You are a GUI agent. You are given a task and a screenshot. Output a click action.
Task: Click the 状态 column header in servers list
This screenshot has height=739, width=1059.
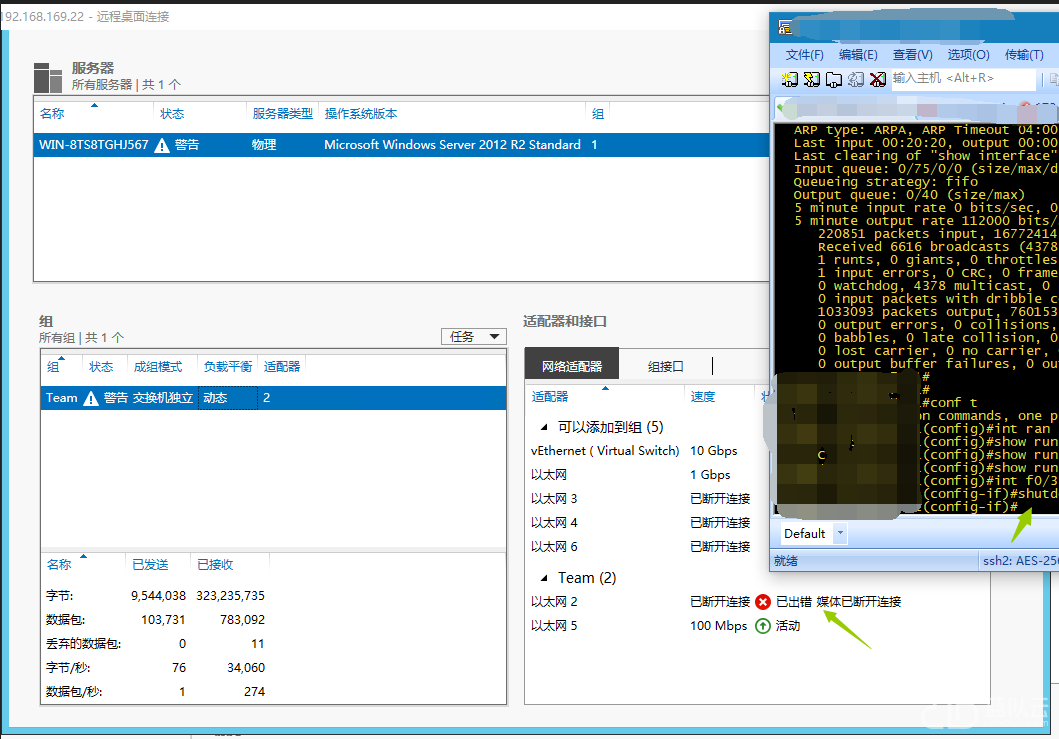click(172, 113)
